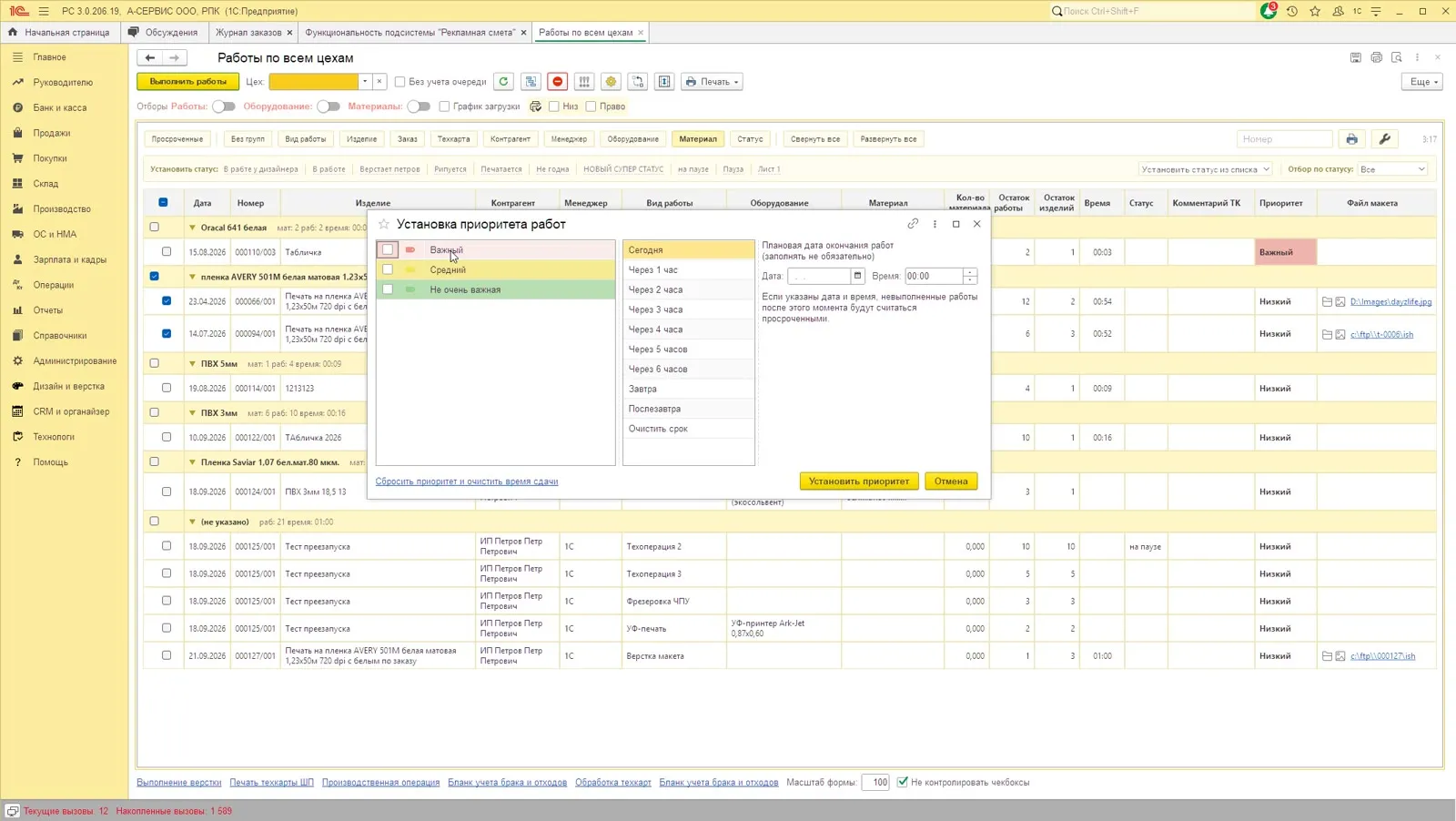
Task: Open the history clock icon in the title bar
Action: click(1292, 11)
